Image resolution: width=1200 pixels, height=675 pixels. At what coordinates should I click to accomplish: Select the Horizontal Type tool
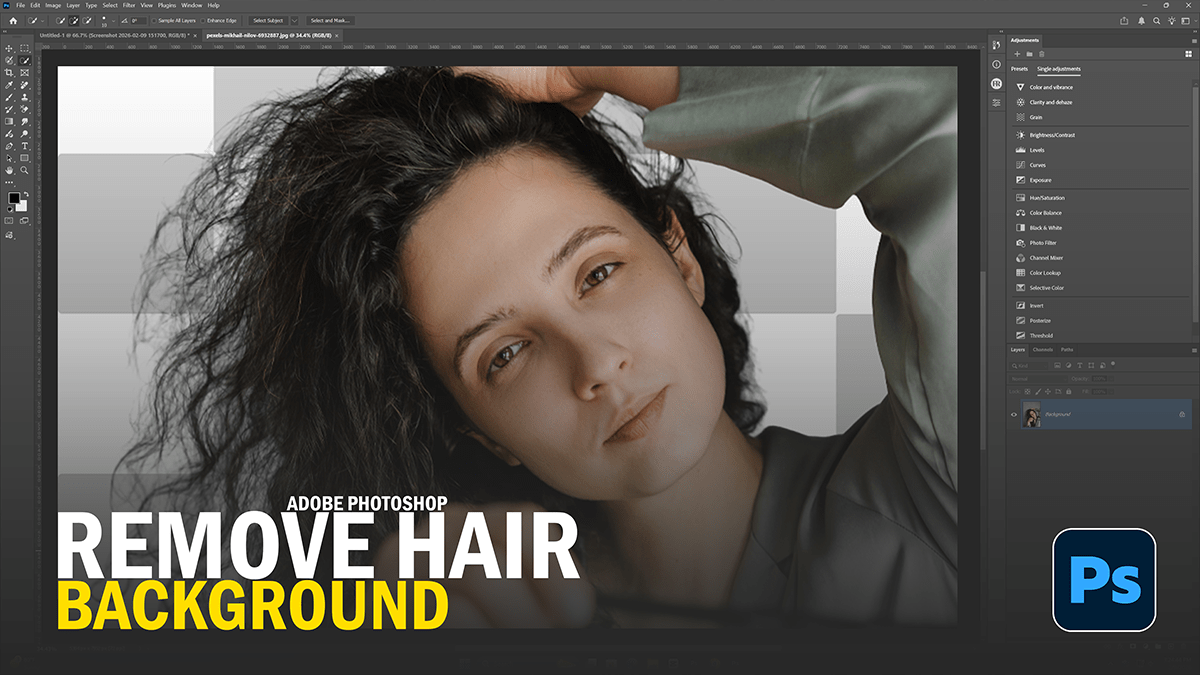pos(24,146)
